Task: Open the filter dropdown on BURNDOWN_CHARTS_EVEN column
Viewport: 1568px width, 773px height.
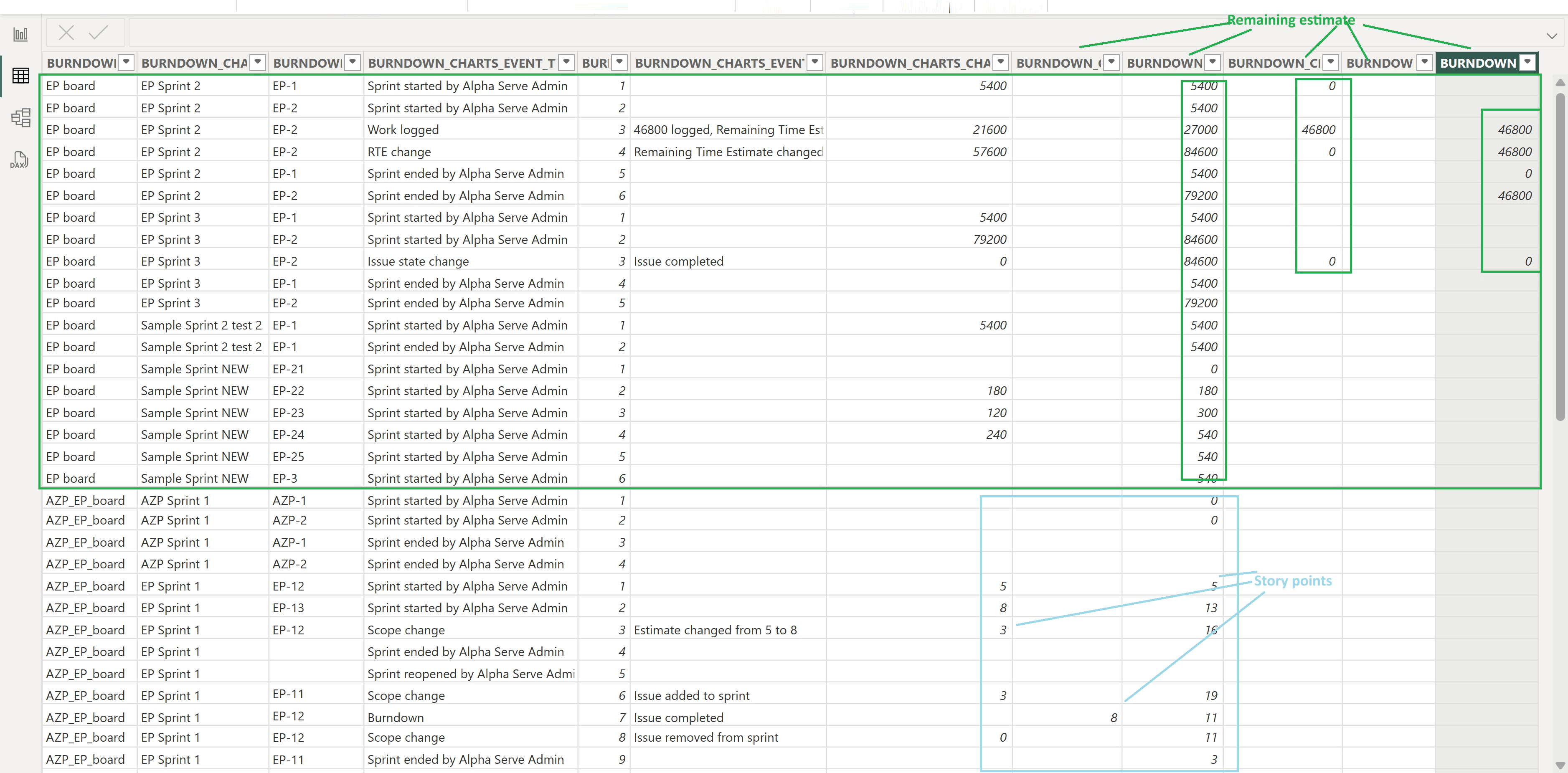Action: [815, 62]
